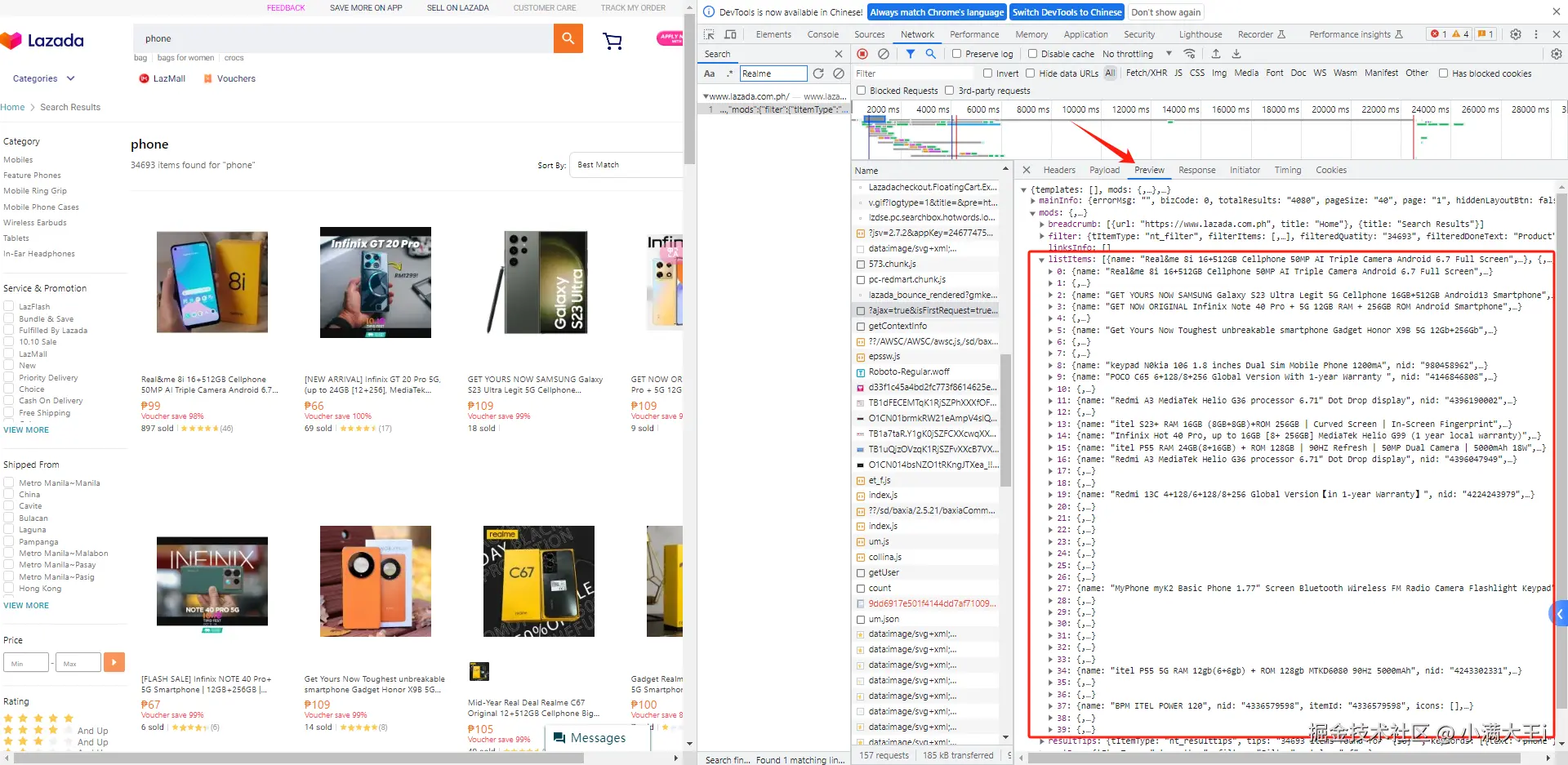Expand the Categories dropdown
The image size is (1568, 765).
(44, 78)
